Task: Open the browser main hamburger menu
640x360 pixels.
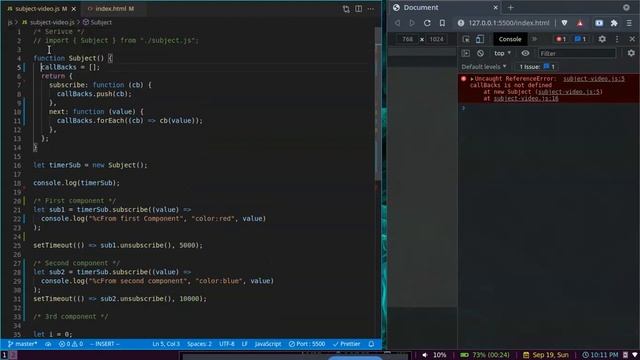Action: (629, 23)
